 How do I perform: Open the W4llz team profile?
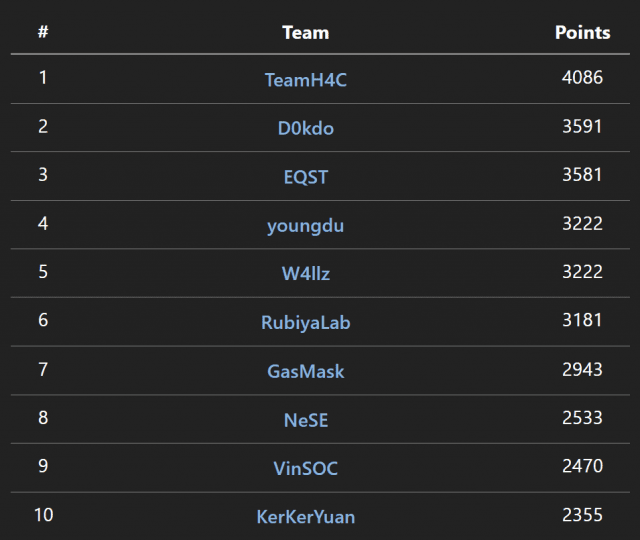(305, 274)
